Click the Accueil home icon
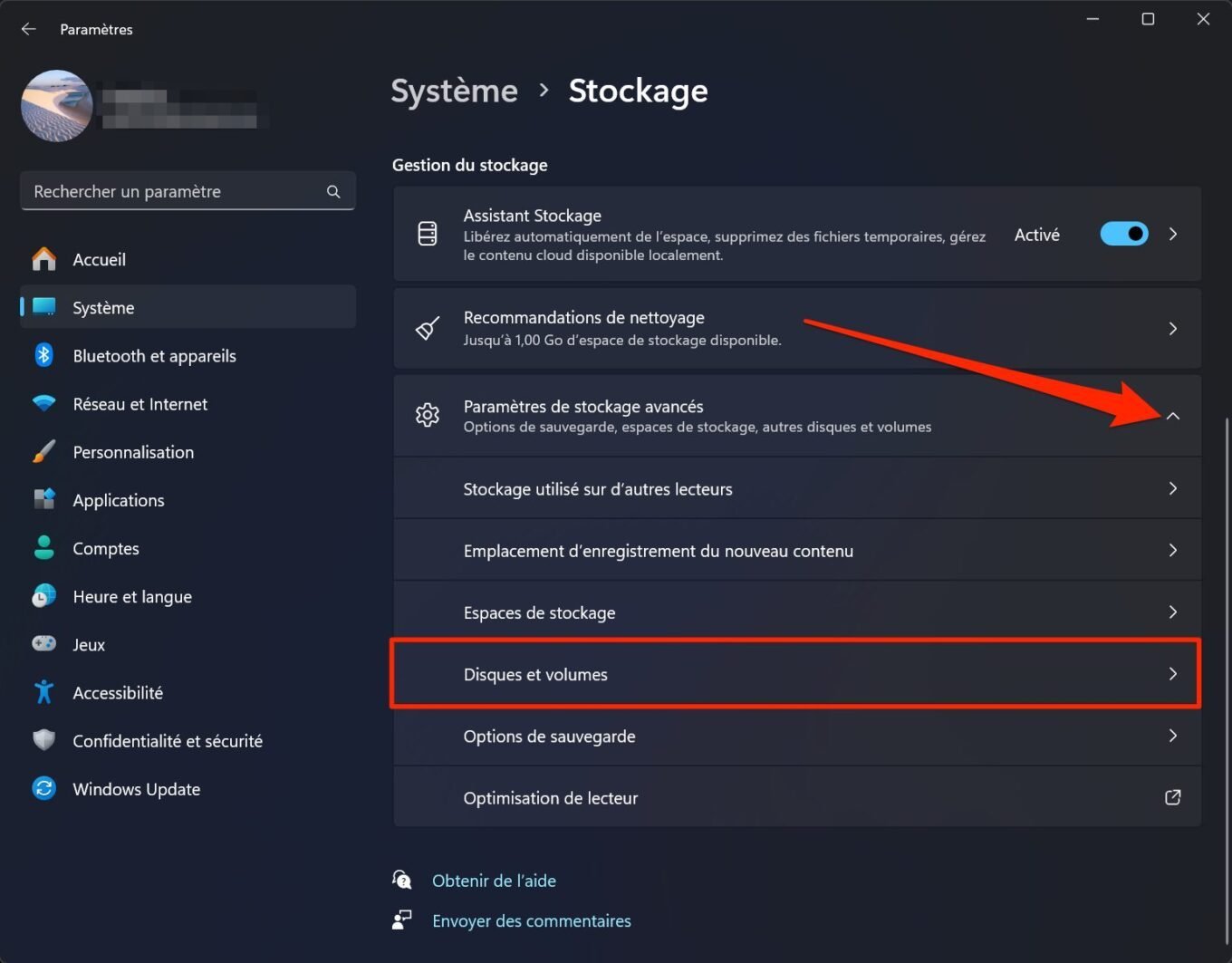The image size is (1232, 963). pyautogui.click(x=43, y=259)
